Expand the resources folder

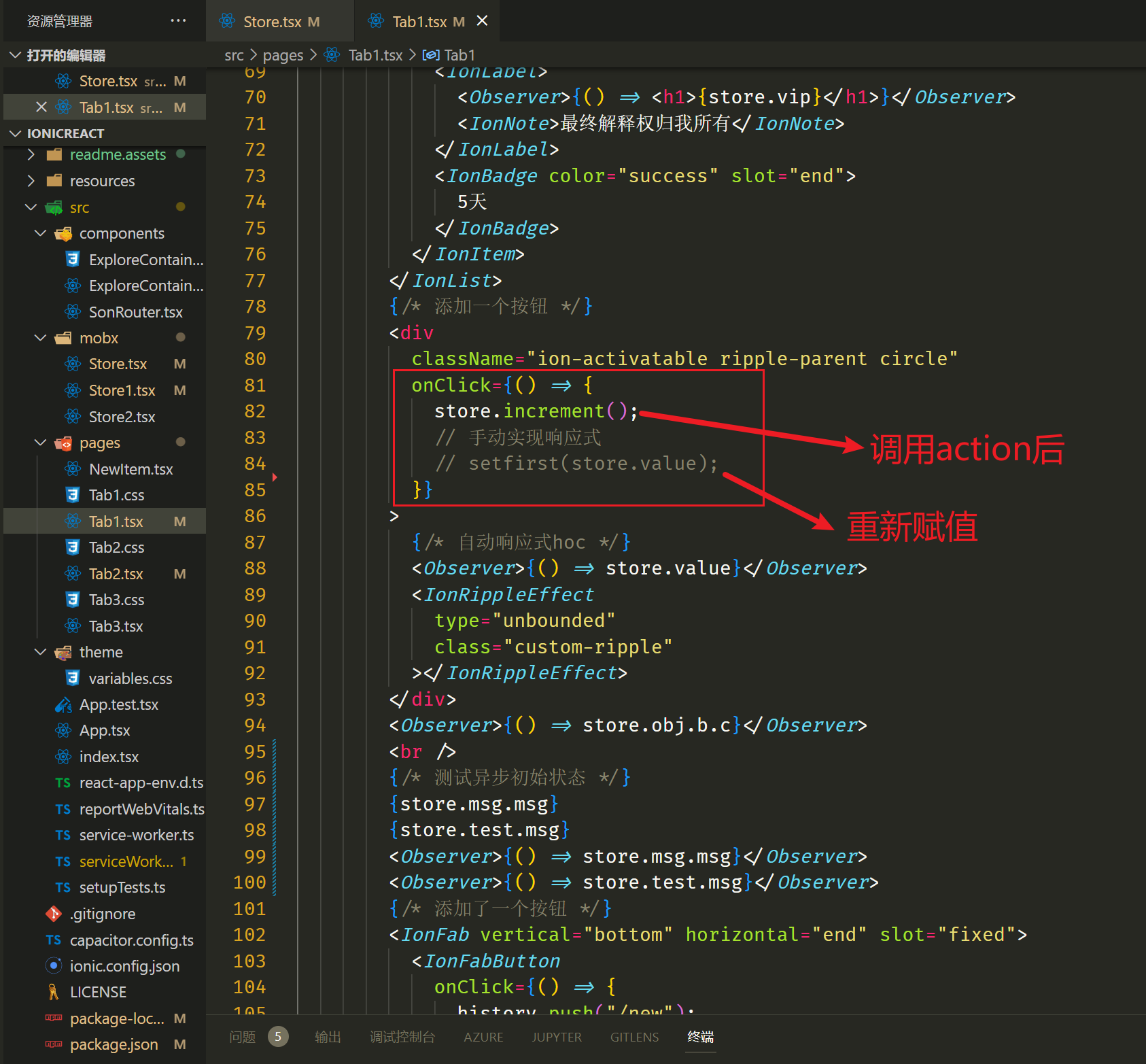31,181
